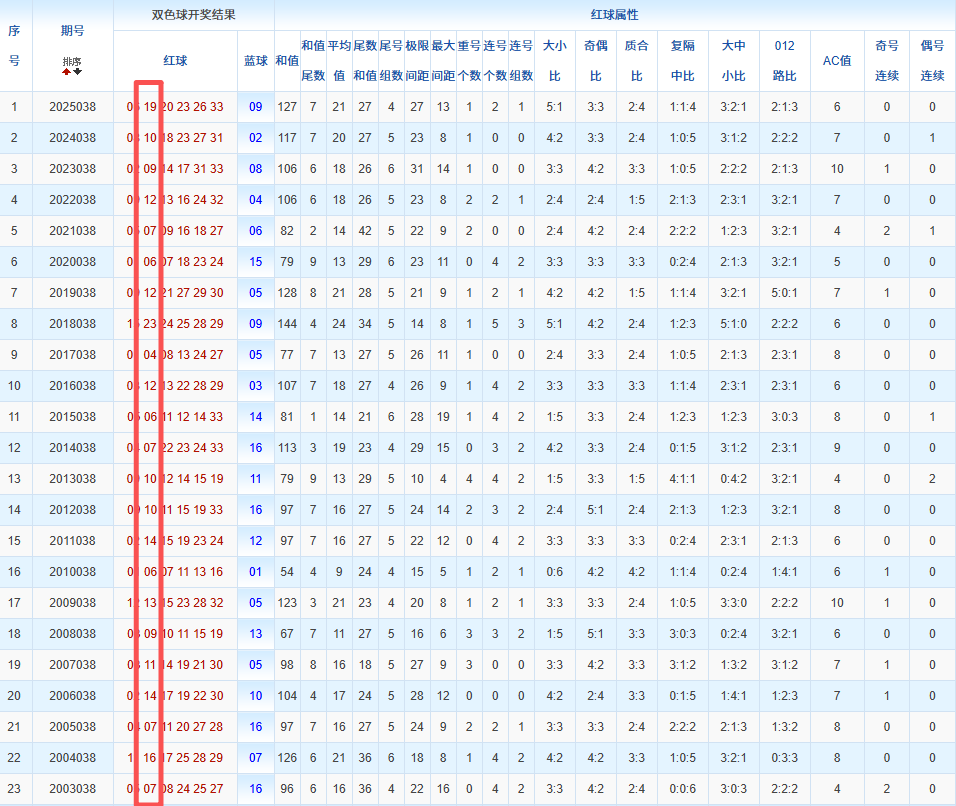Click the 012路比 column header

(785, 61)
